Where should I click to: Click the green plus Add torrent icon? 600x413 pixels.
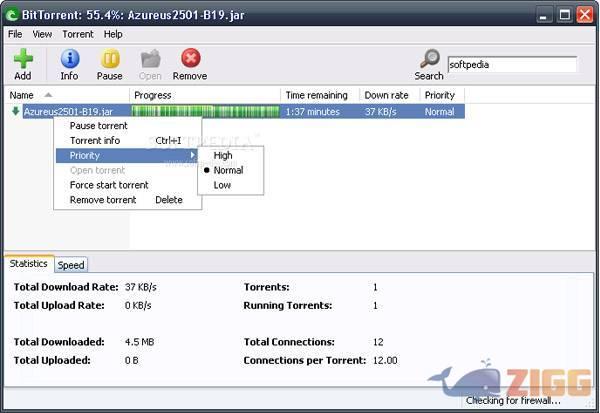(x=23, y=59)
